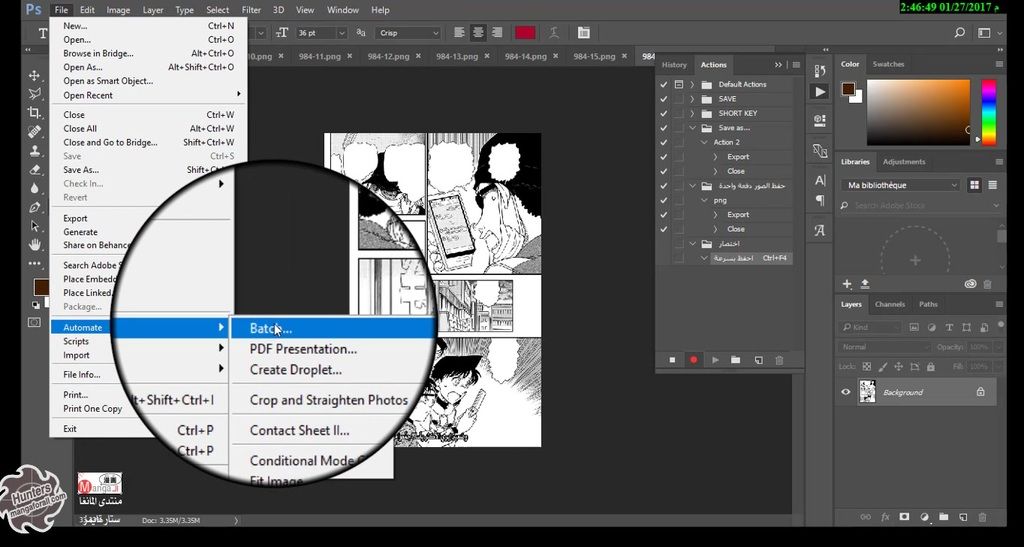
Task: Expand the SHORT KEY action set
Action: [692, 114]
